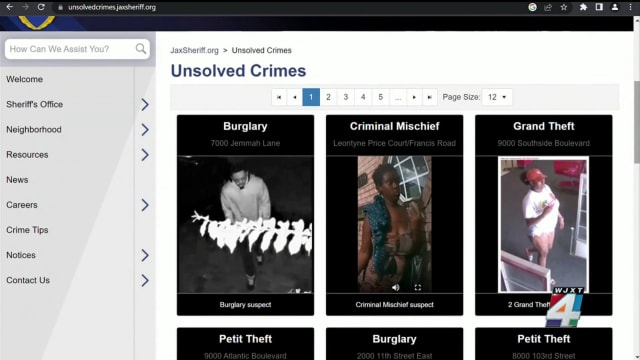The width and height of the screenshot is (640, 360).
Task: Toggle the video volume speaker icon
Action: tap(396, 287)
